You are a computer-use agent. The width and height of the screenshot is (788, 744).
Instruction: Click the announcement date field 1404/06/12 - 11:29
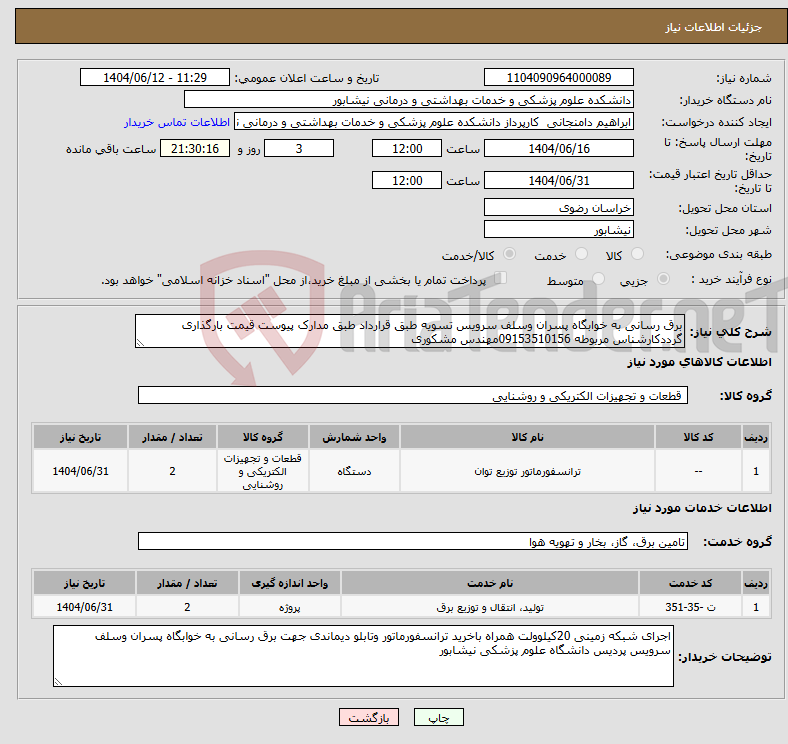(155, 77)
